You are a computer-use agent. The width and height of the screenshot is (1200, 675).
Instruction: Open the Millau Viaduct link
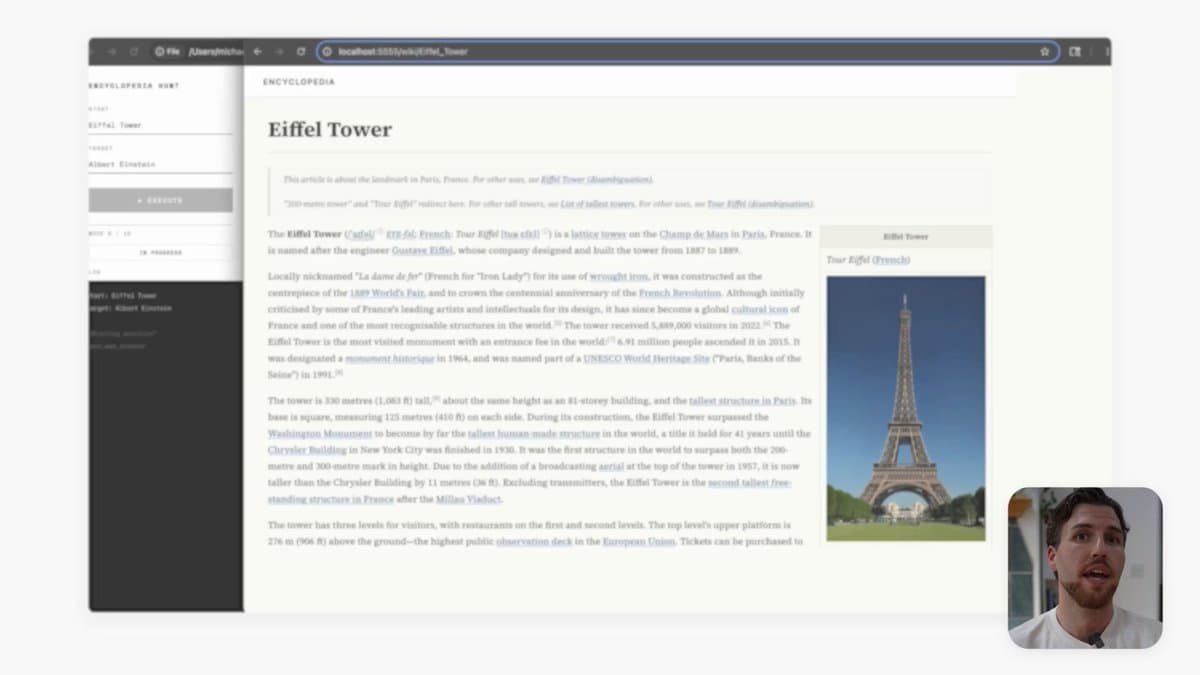point(468,499)
